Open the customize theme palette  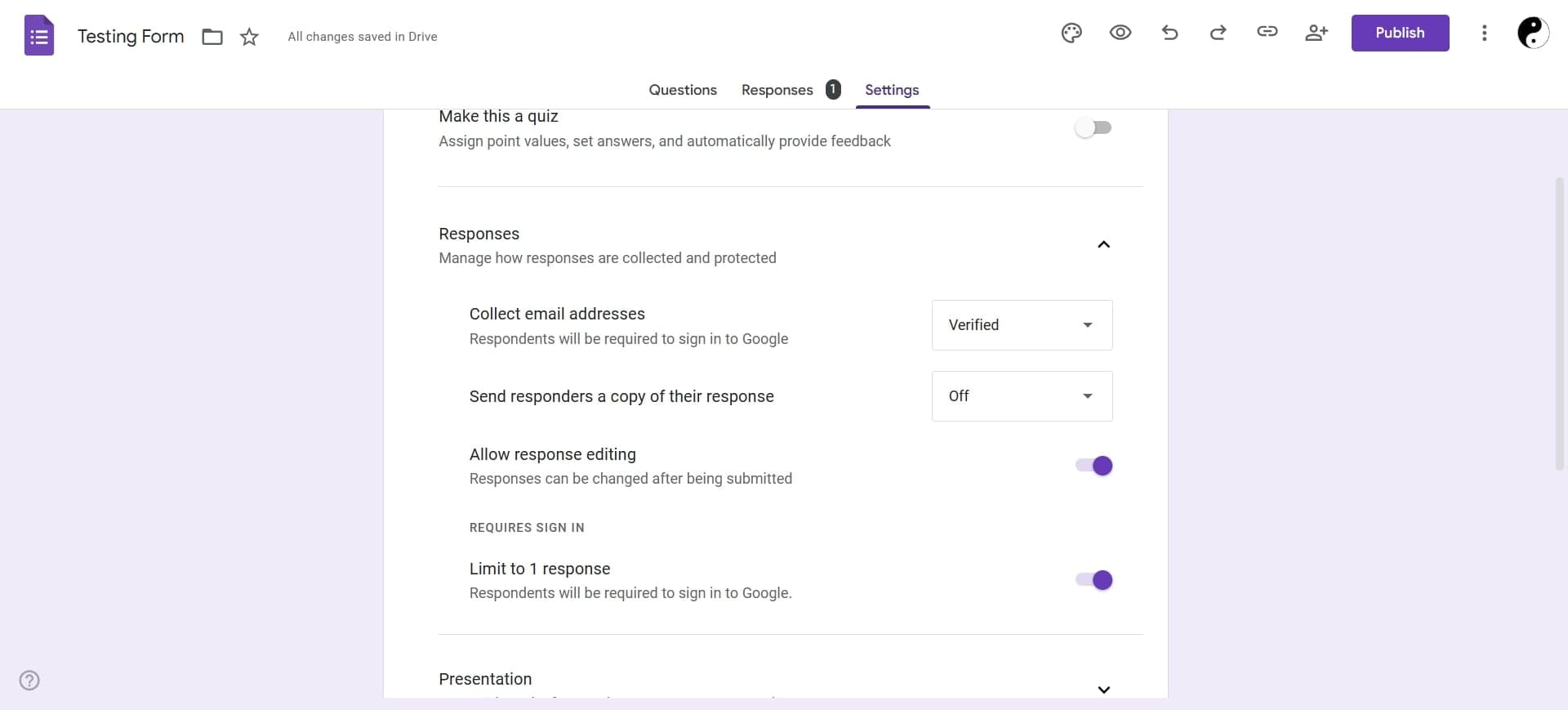tap(1071, 33)
